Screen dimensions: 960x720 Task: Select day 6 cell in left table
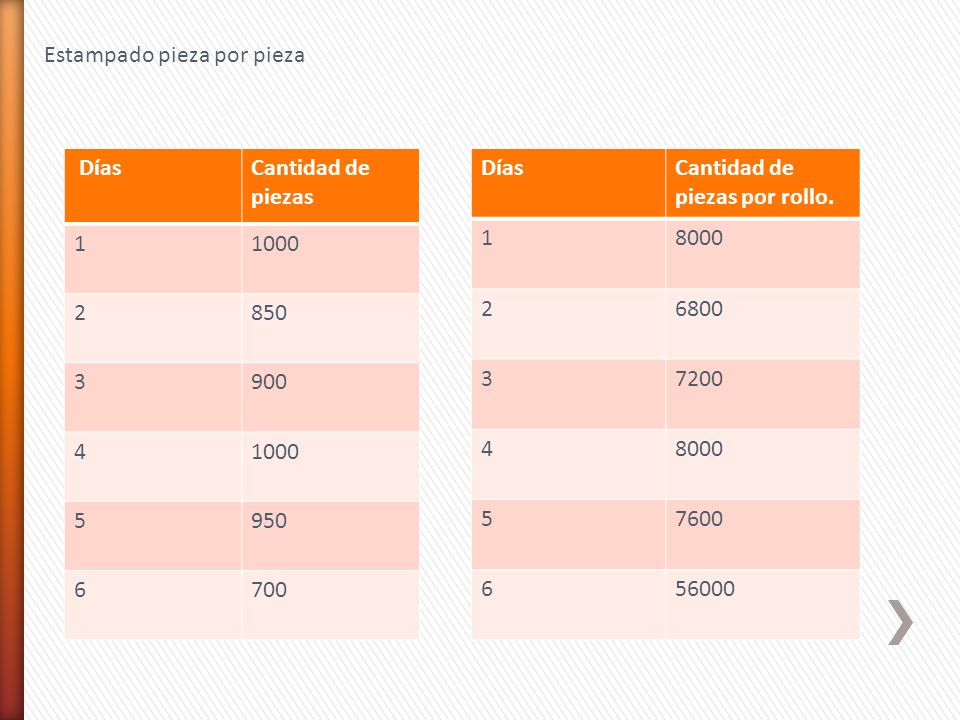point(153,604)
